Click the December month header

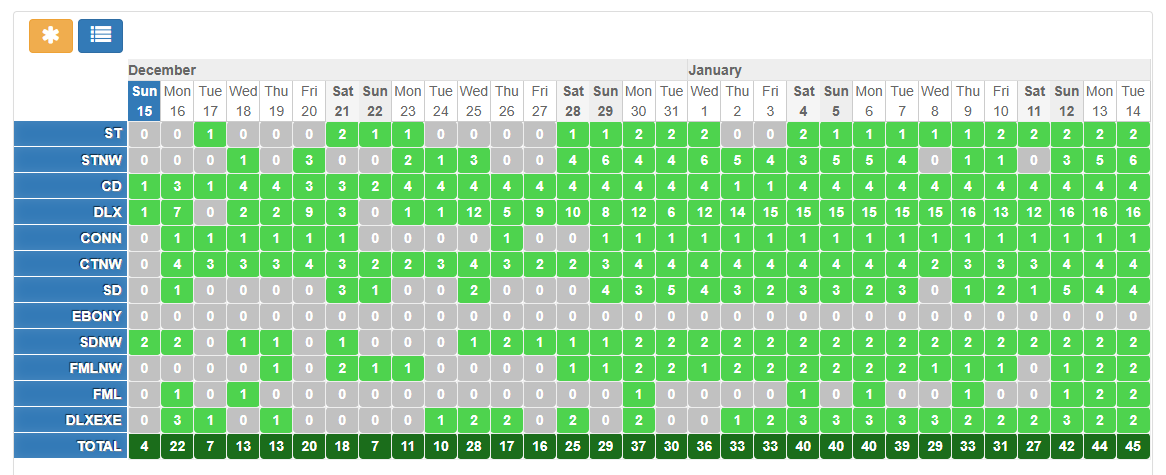162,70
